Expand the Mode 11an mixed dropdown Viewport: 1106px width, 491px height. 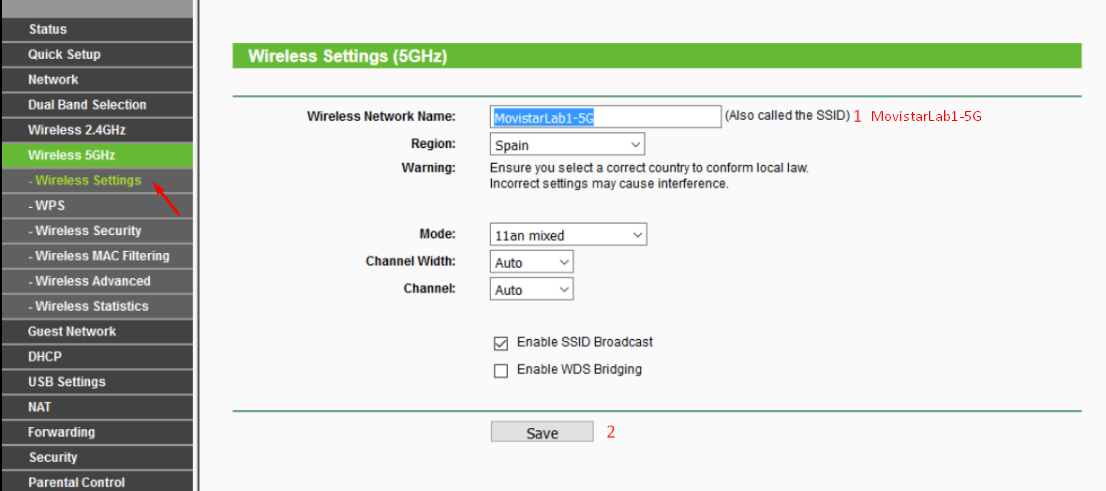568,235
